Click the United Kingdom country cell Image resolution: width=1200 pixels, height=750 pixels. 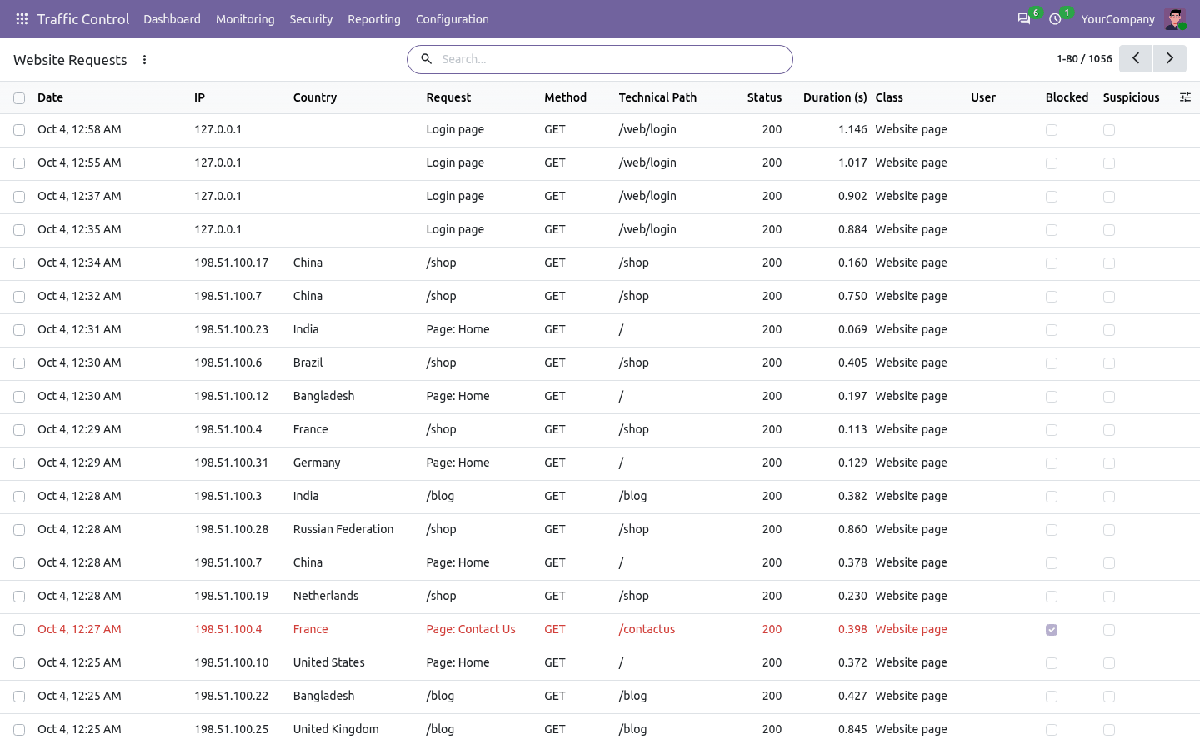(x=336, y=730)
